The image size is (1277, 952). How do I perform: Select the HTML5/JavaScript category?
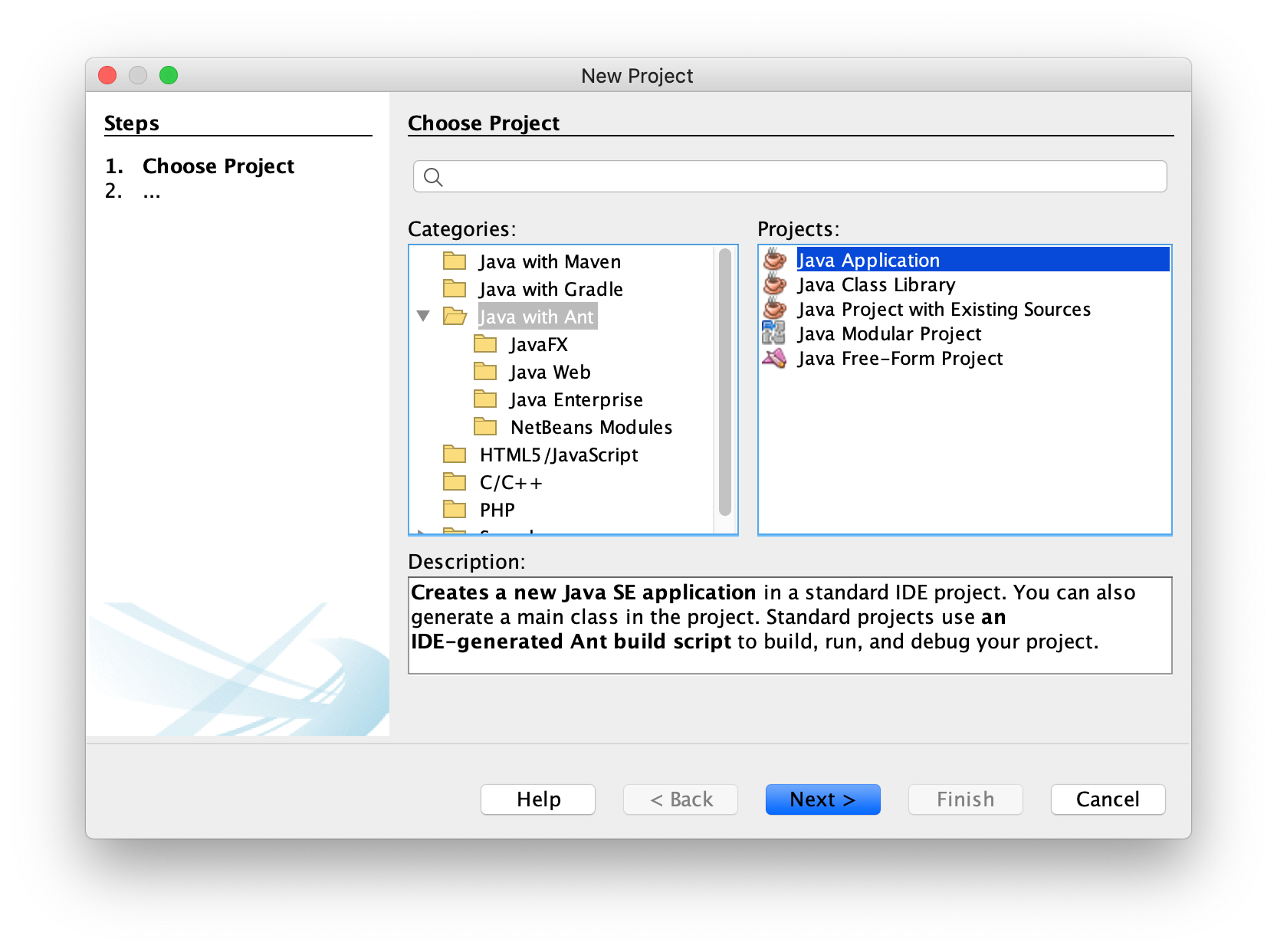(x=559, y=455)
